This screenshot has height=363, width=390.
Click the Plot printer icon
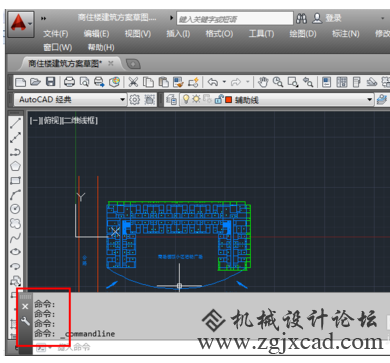pyautogui.click(x=69, y=82)
